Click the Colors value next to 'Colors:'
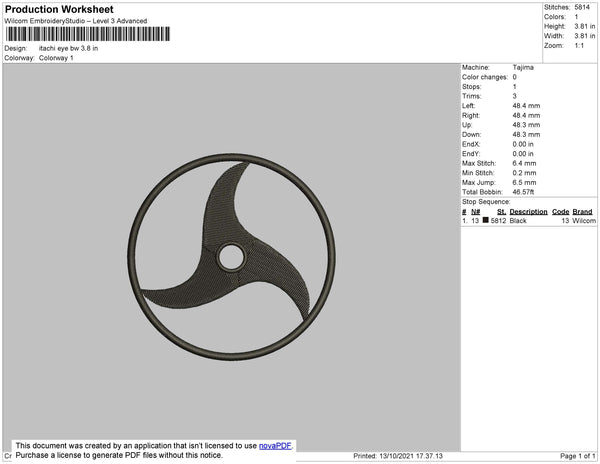Screen dimensions: 600x464 click(x=576, y=17)
